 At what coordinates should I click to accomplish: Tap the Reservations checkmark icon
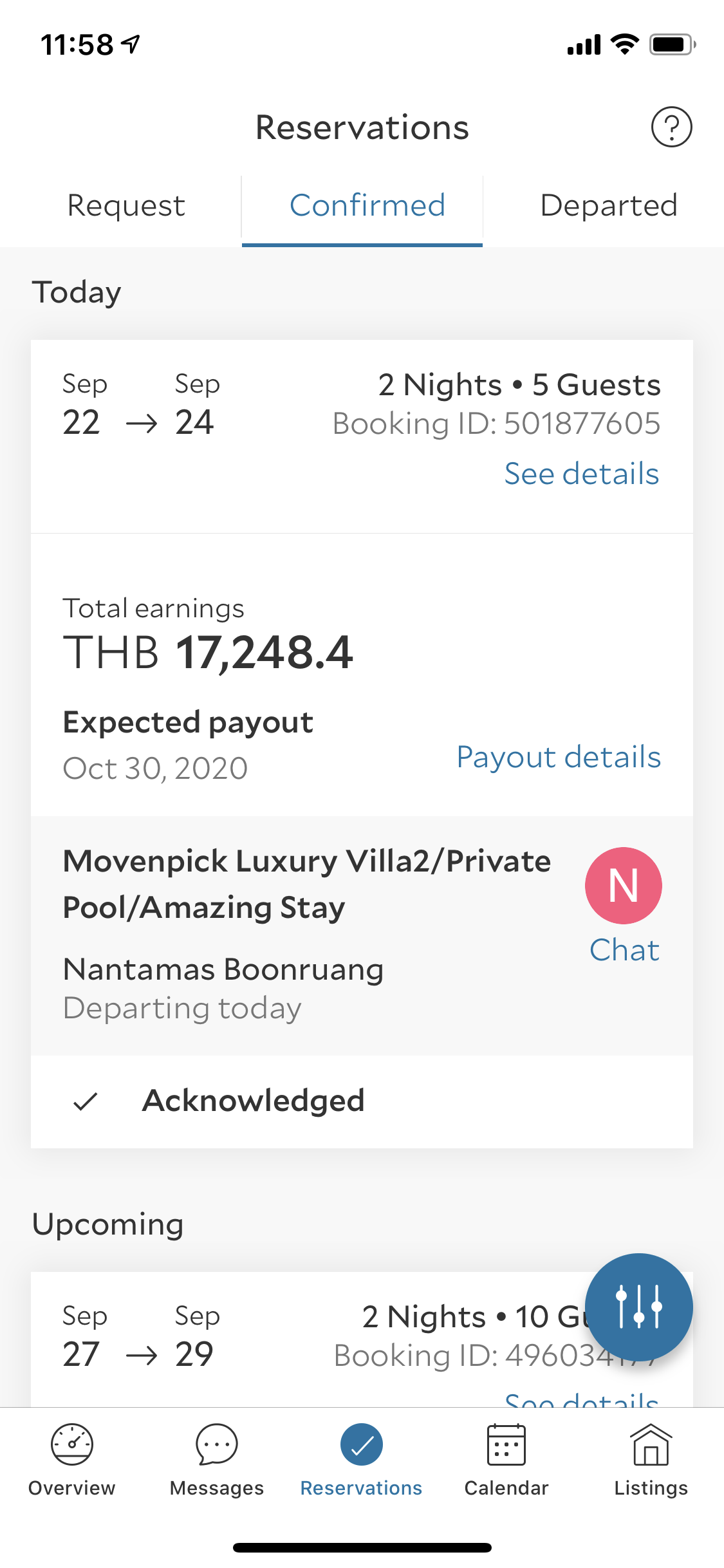pos(361,1444)
